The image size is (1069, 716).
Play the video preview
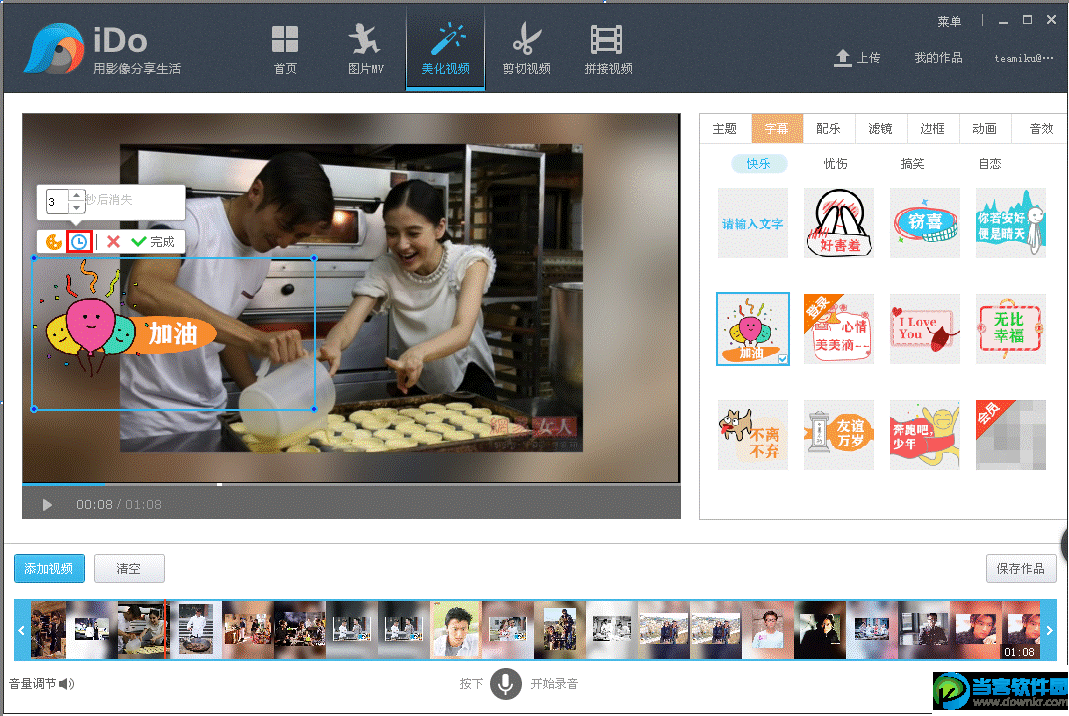click(x=47, y=505)
